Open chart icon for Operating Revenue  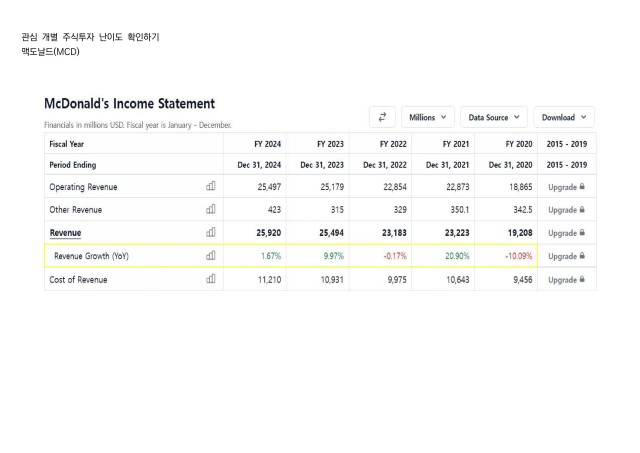tap(211, 186)
